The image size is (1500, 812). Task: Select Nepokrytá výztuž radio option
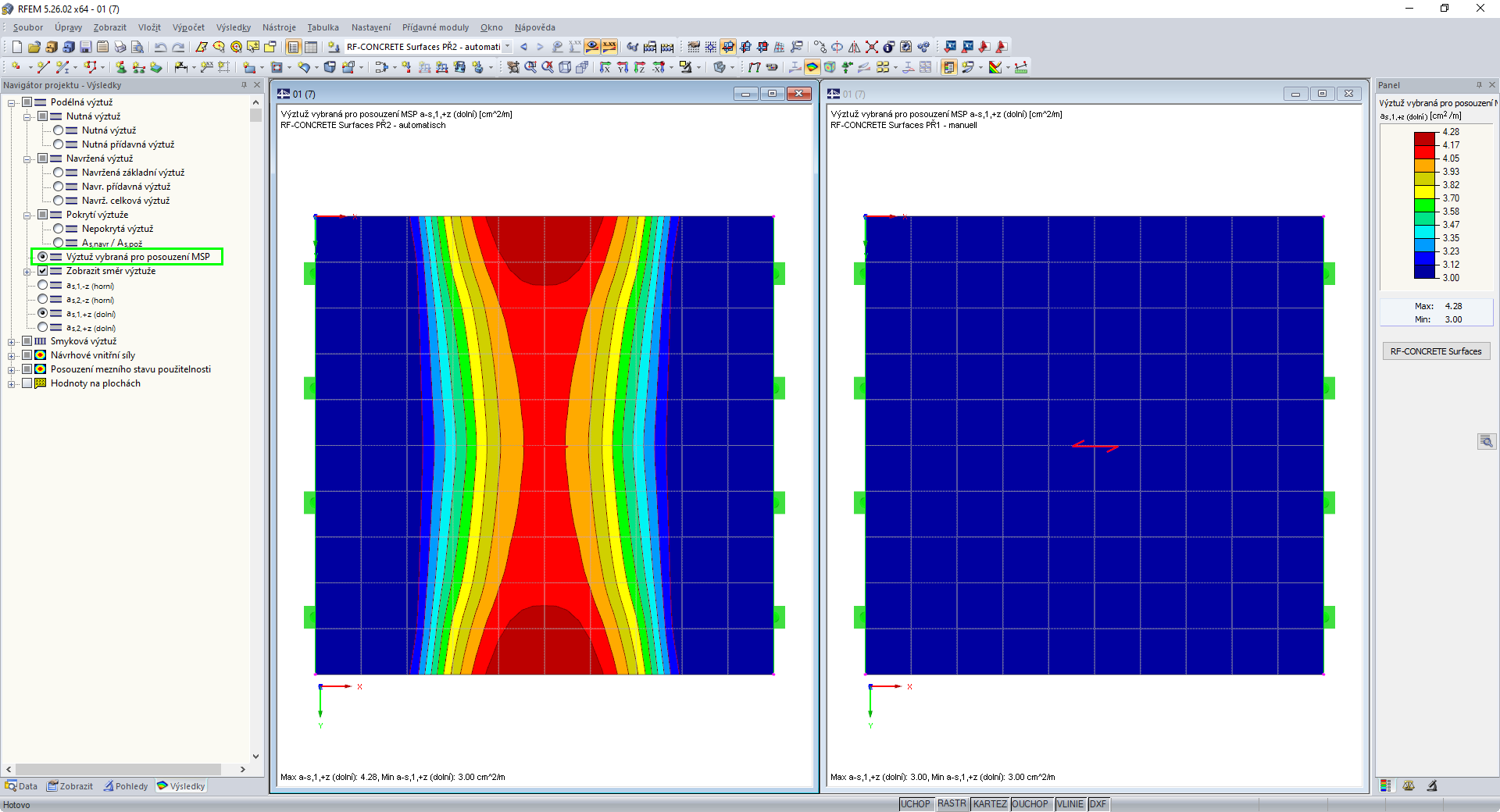click(x=59, y=229)
